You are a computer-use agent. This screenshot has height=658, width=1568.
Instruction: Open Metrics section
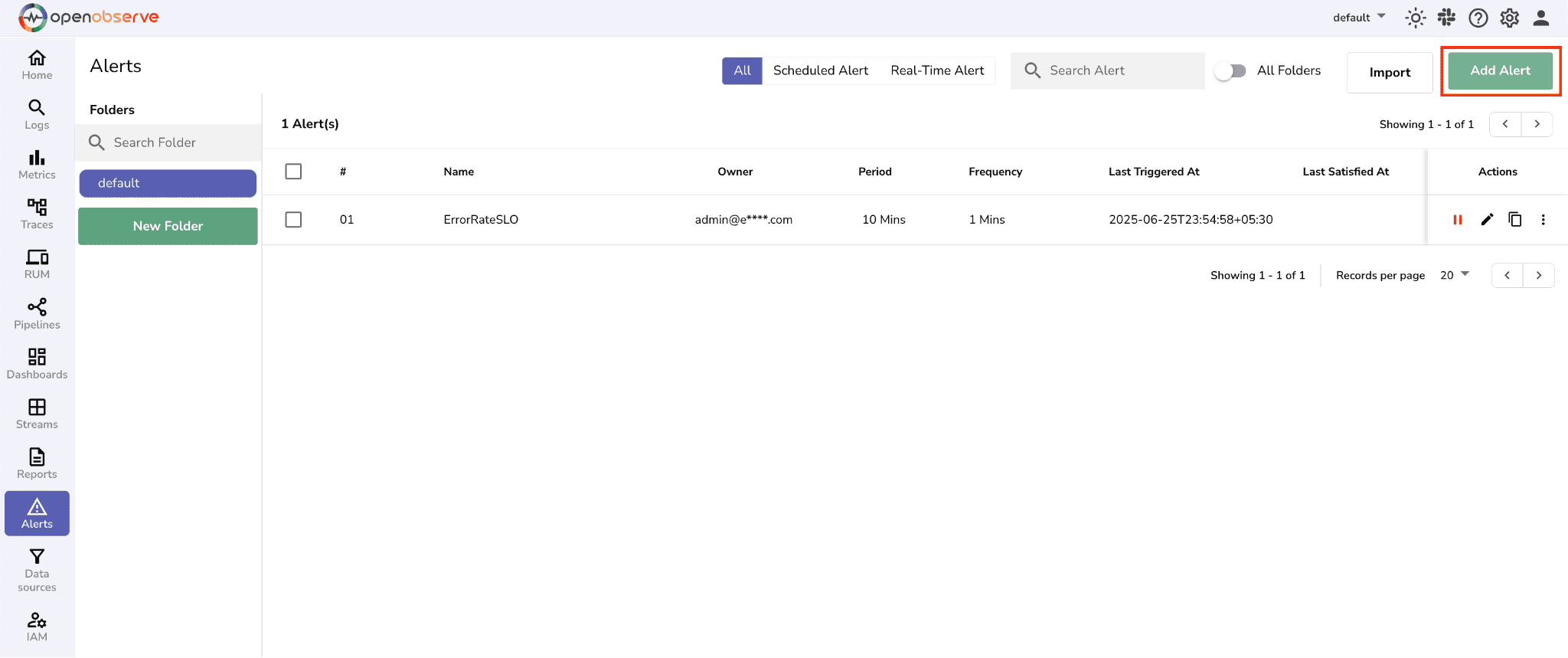[x=37, y=165]
